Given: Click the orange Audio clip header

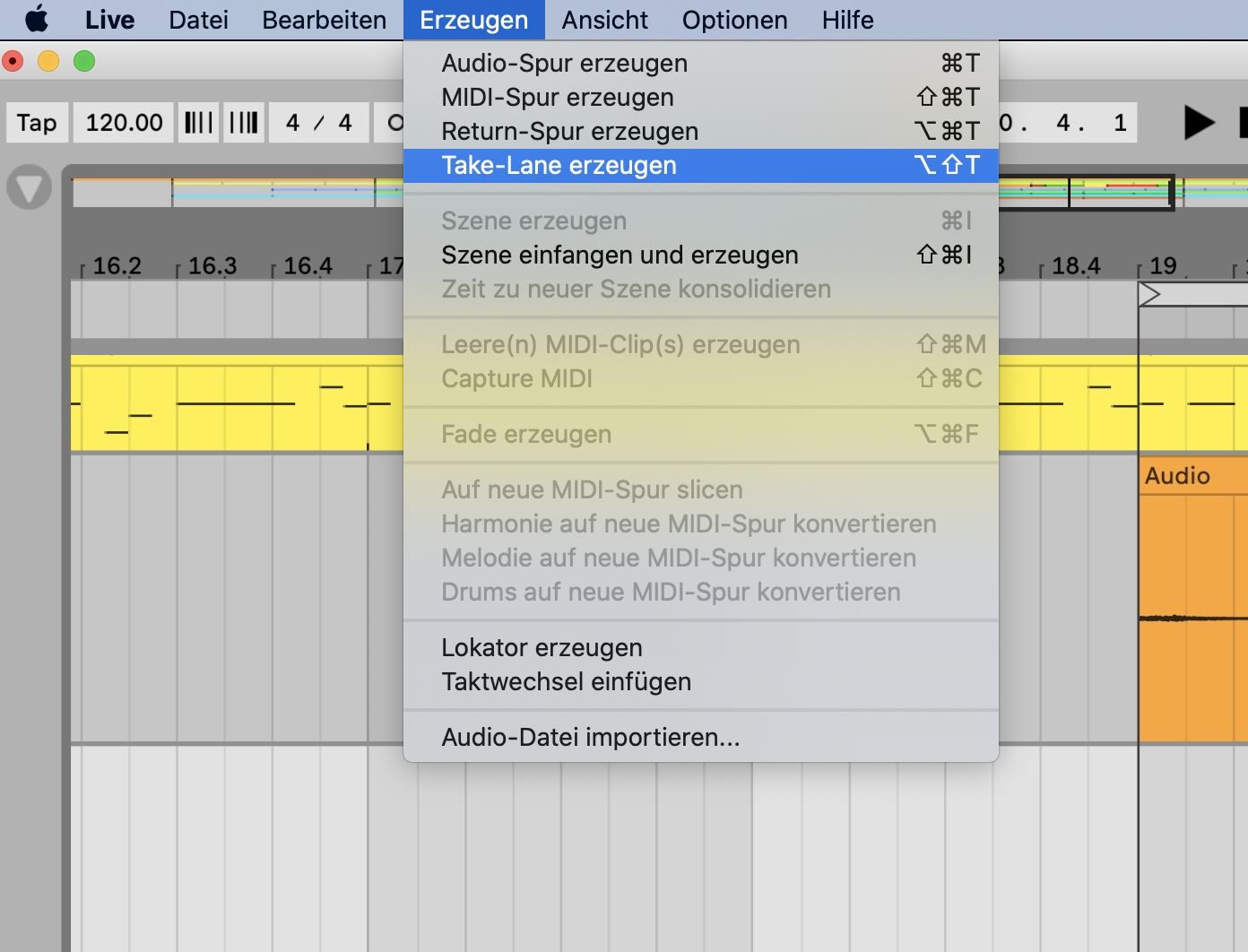Looking at the screenshot, I should [x=1192, y=476].
